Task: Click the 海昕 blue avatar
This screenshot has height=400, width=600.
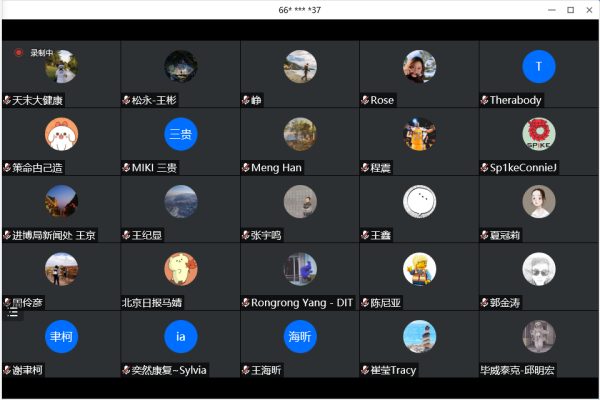Action: [x=300, y=336]
